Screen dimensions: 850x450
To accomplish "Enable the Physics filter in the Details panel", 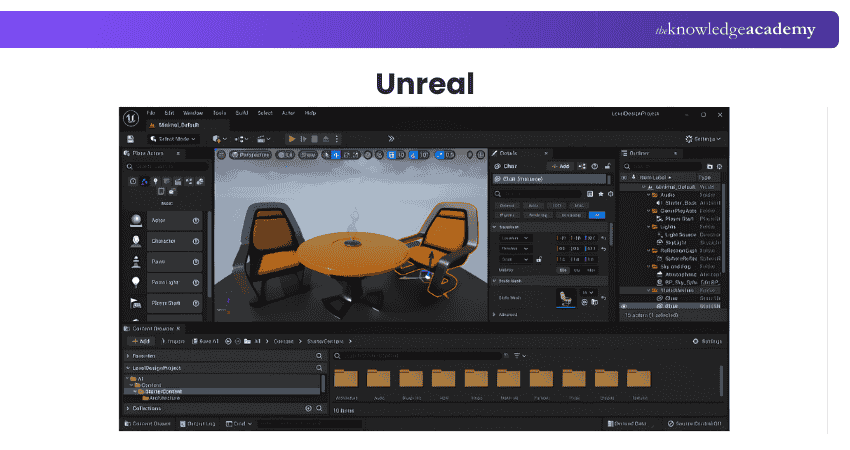I will point(506,215).
